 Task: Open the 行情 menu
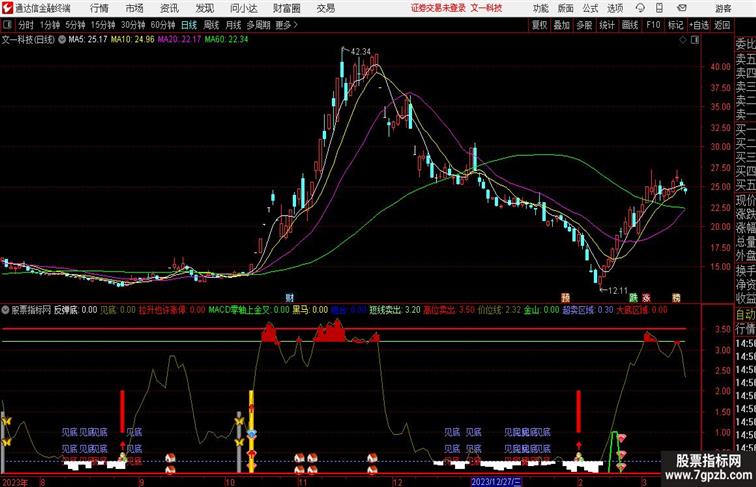click(99, 8)
